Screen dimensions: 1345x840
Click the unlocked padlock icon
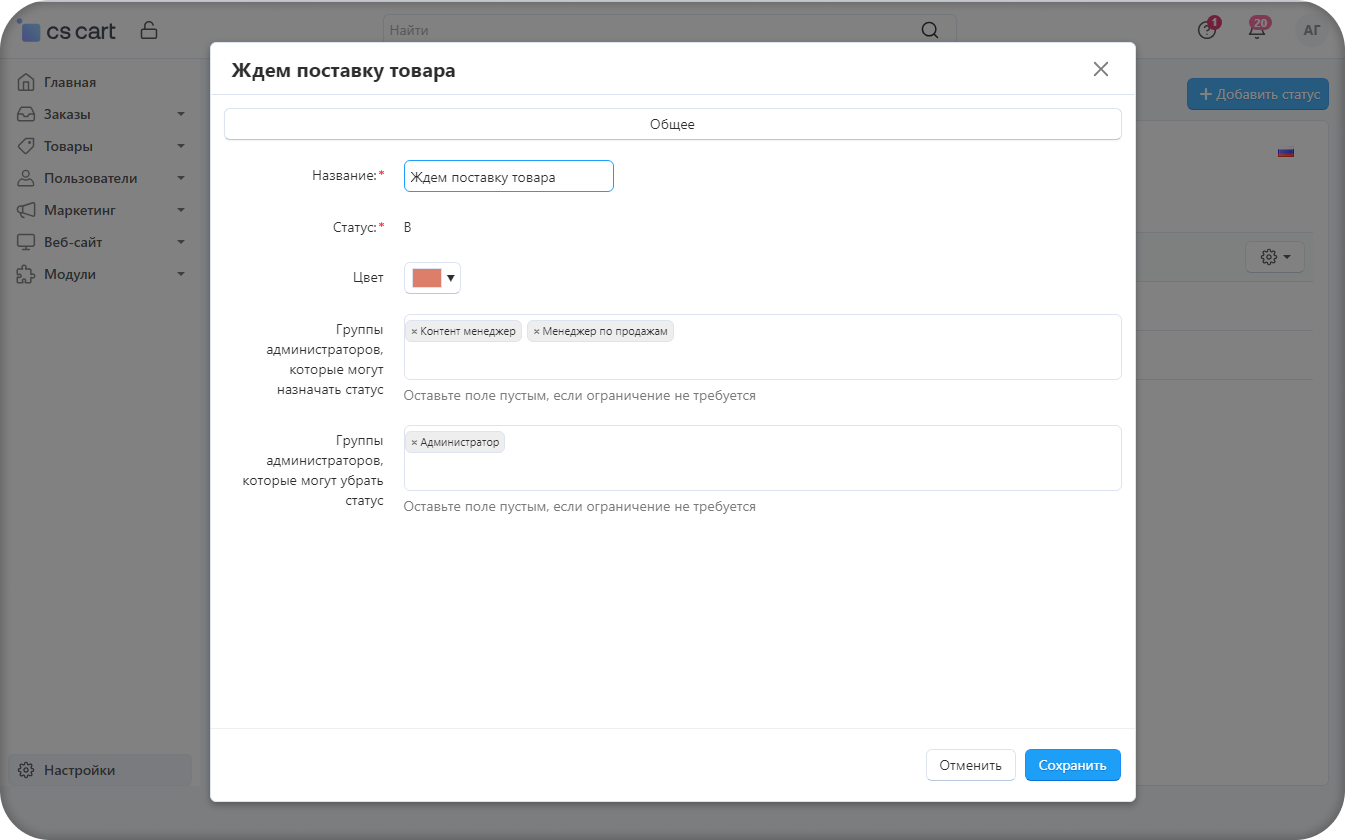pos(149,30)
